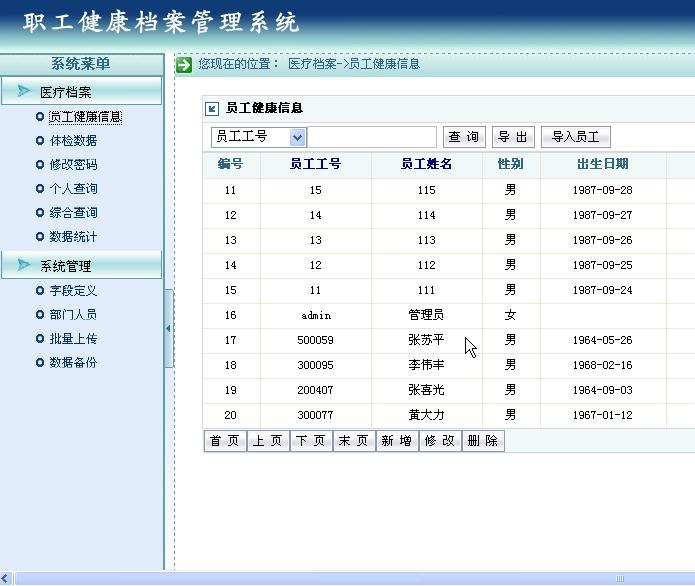The image size is (695, 586).
Task: Click the 导入员工 button
Action: (x=575, y=137)
